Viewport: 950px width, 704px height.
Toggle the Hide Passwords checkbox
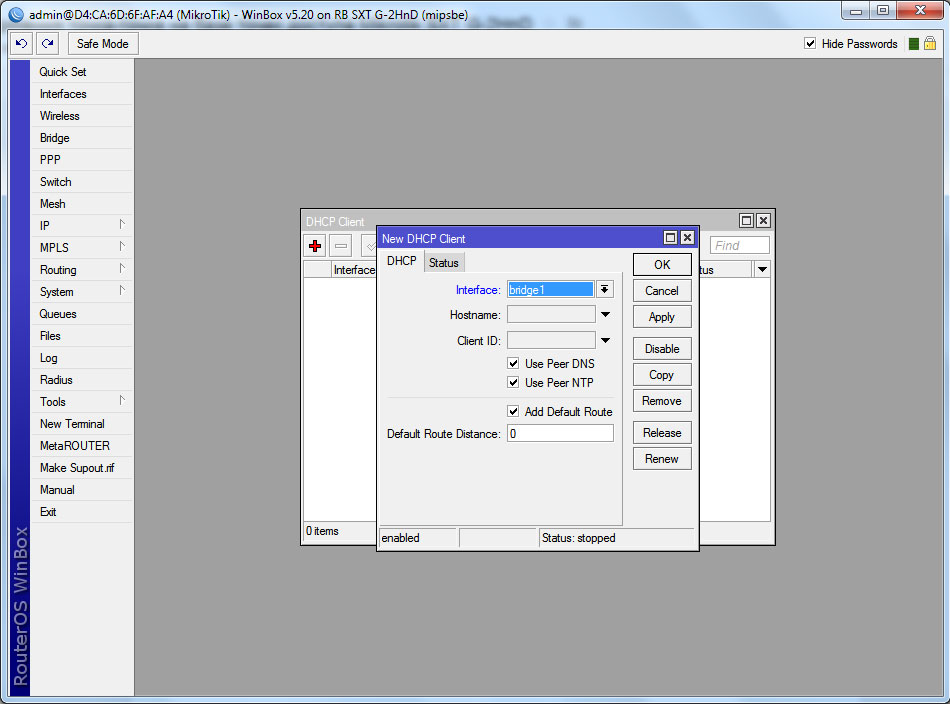(x=811, y=44)
